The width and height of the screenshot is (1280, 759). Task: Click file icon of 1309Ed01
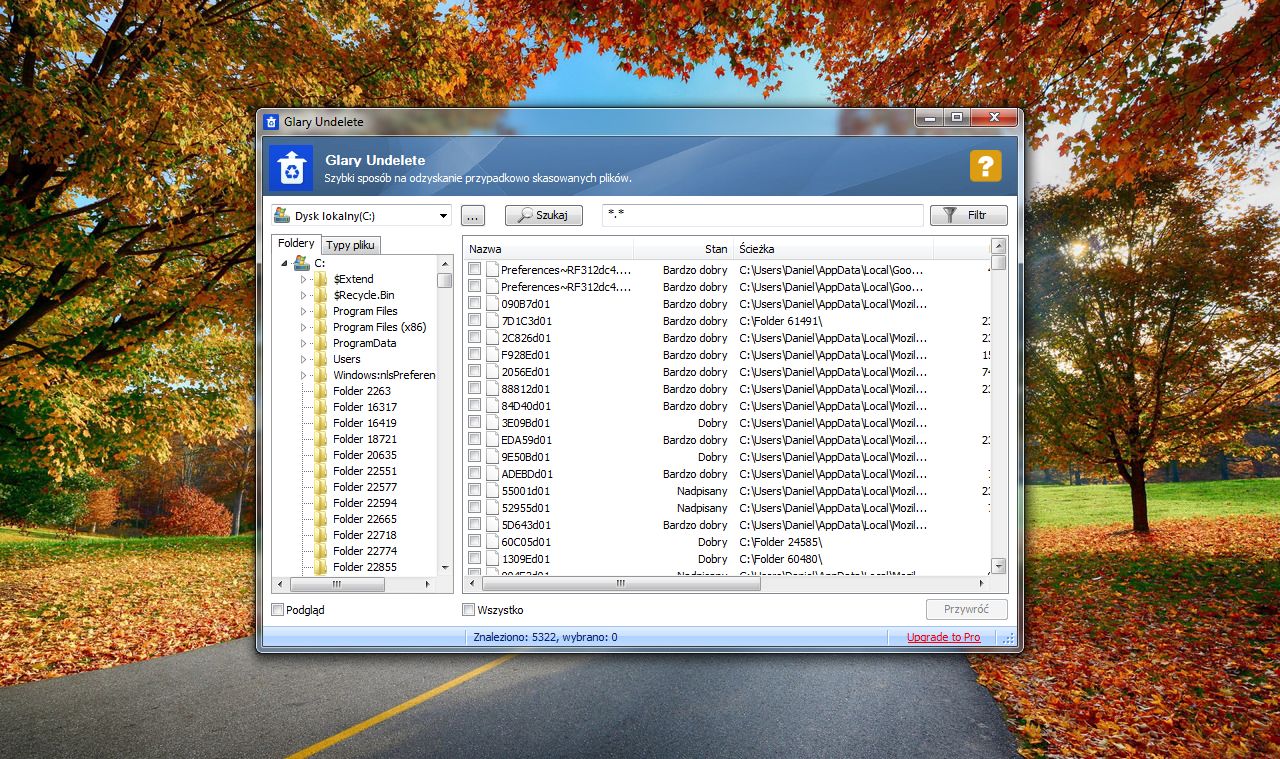pyautogui.click(x=491, y=559)
